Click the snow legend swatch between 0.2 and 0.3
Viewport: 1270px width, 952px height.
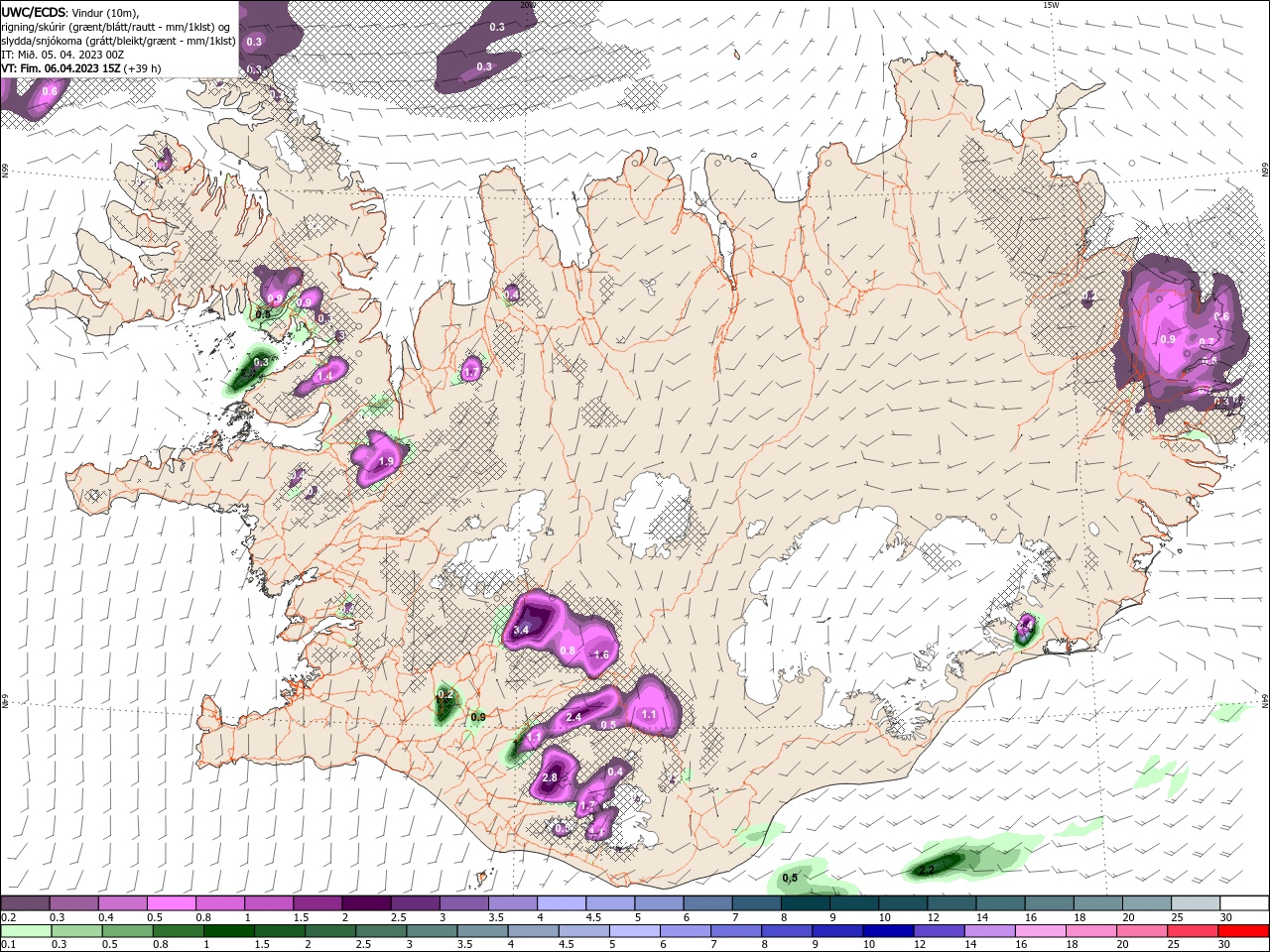click(26, 903)
